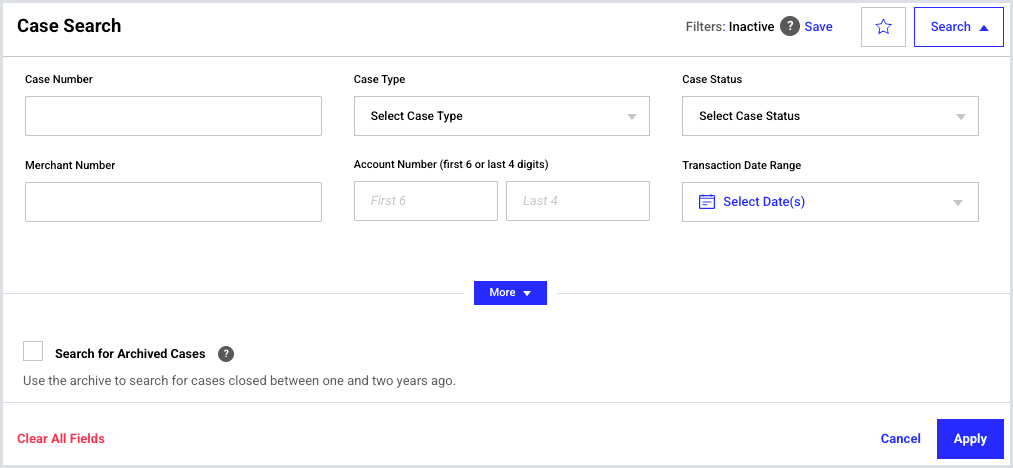Viewport: 1013px width, 468px height.
Task: Click the First 6 account digits field
Action: (x=425, y=201)
